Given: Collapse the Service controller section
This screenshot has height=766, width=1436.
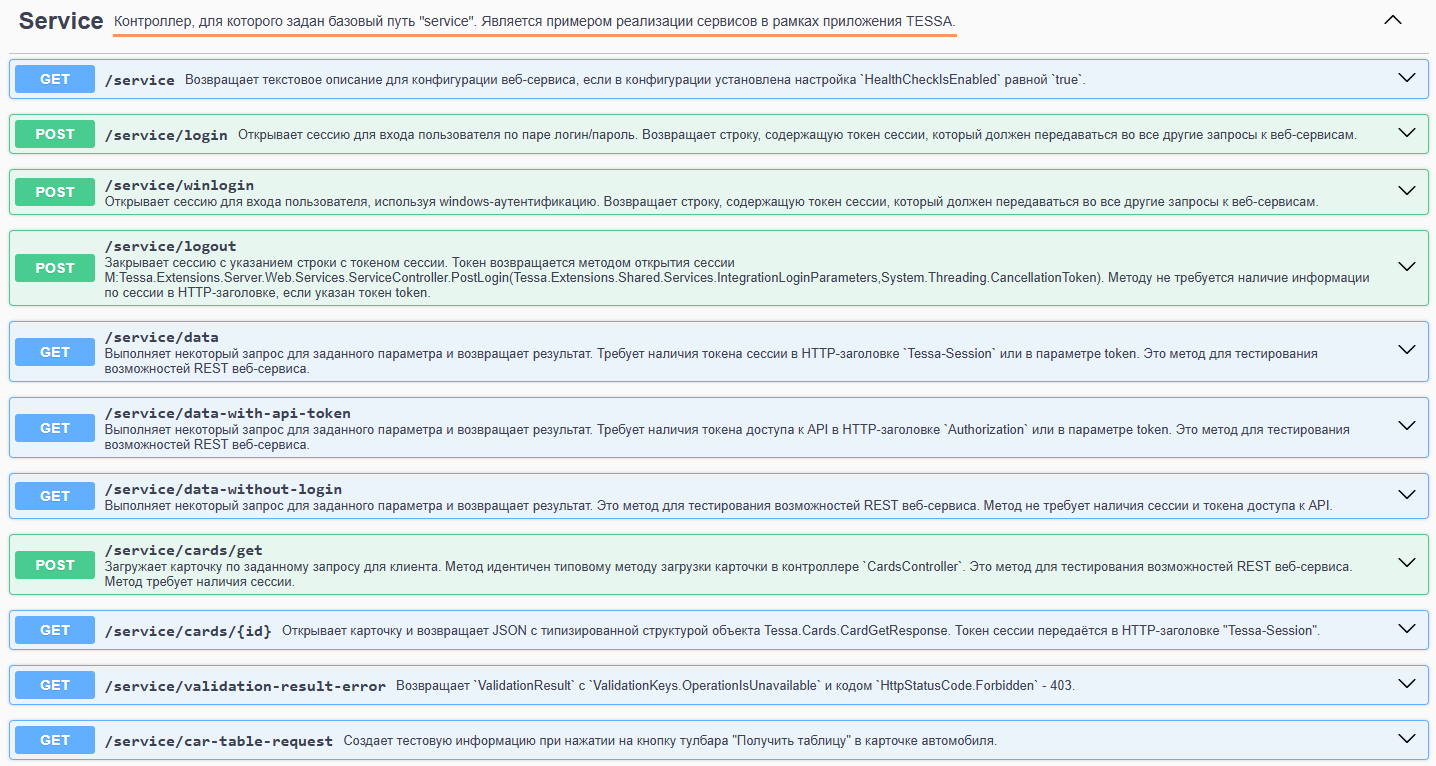Looking at the screenshot, I should point(1392,20).
